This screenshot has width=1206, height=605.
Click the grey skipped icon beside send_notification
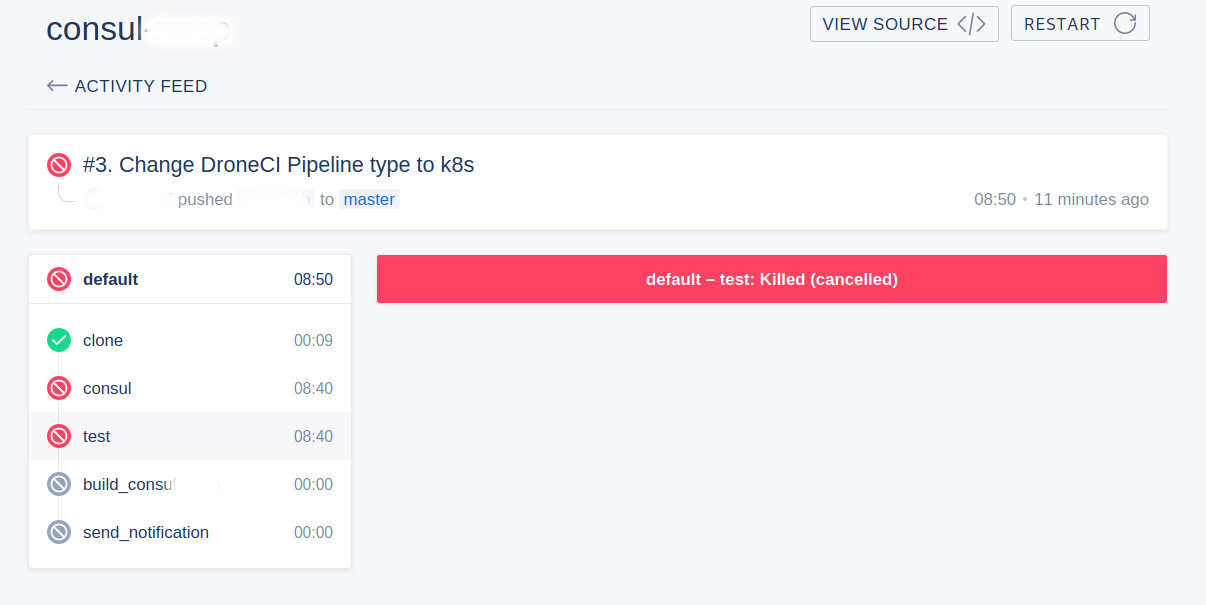59,532
